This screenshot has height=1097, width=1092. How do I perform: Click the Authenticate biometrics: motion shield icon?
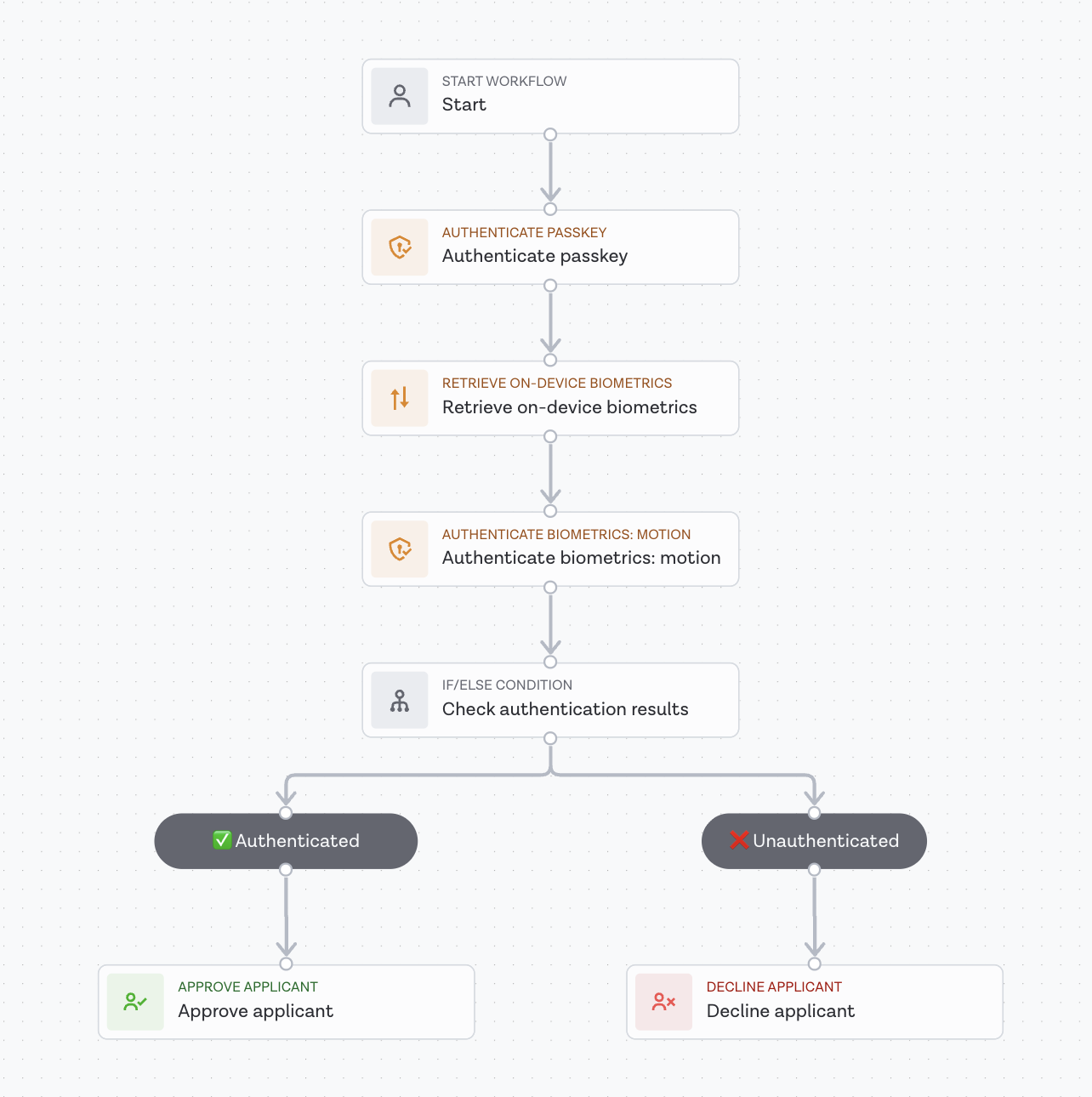tap(399, 548)
